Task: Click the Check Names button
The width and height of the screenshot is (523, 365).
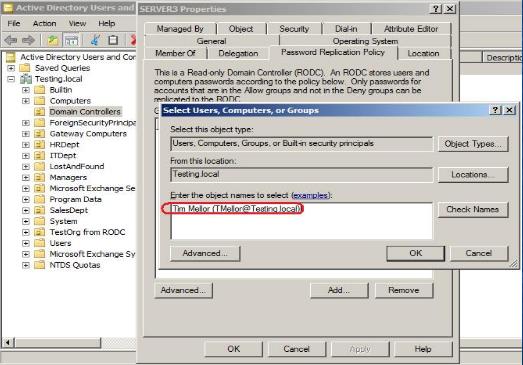Action: (473, 210)
